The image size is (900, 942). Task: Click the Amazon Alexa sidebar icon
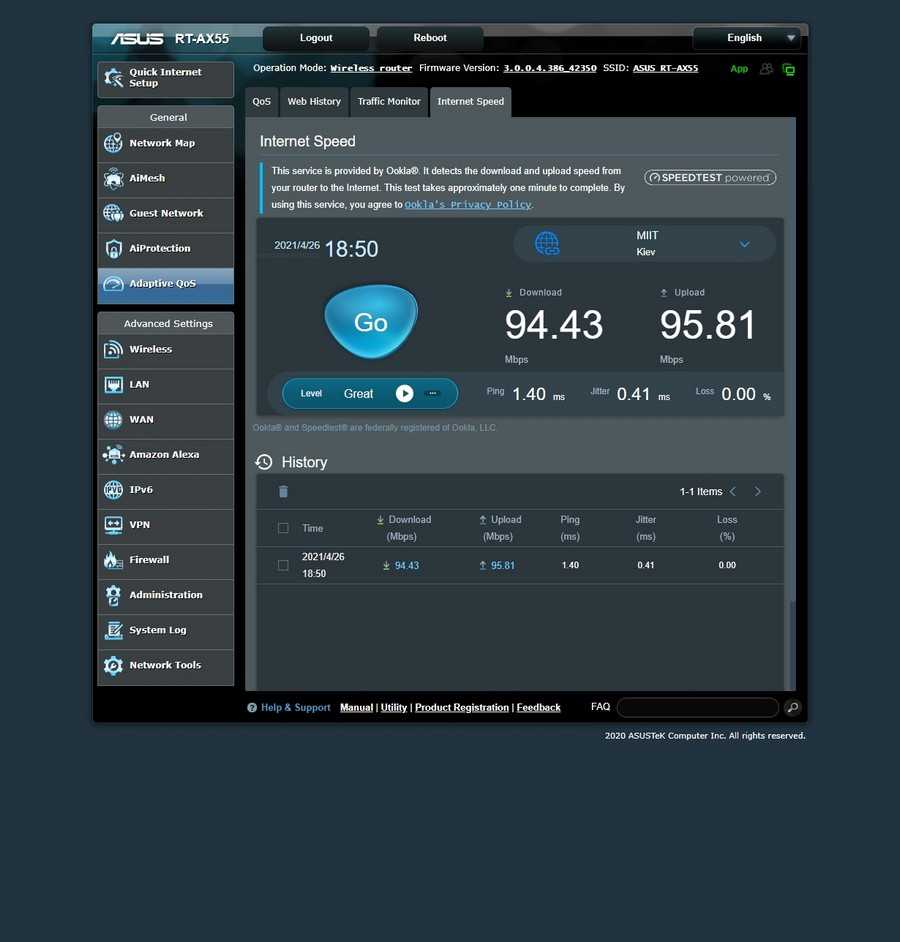114,455
